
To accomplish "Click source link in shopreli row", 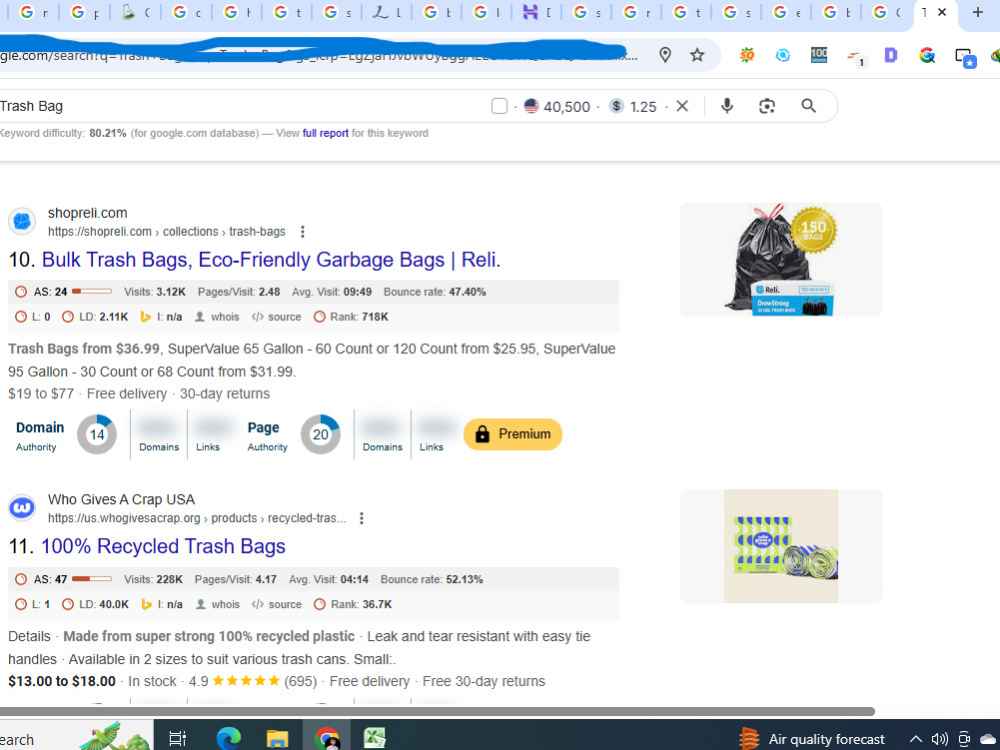I will coord(276,317).
